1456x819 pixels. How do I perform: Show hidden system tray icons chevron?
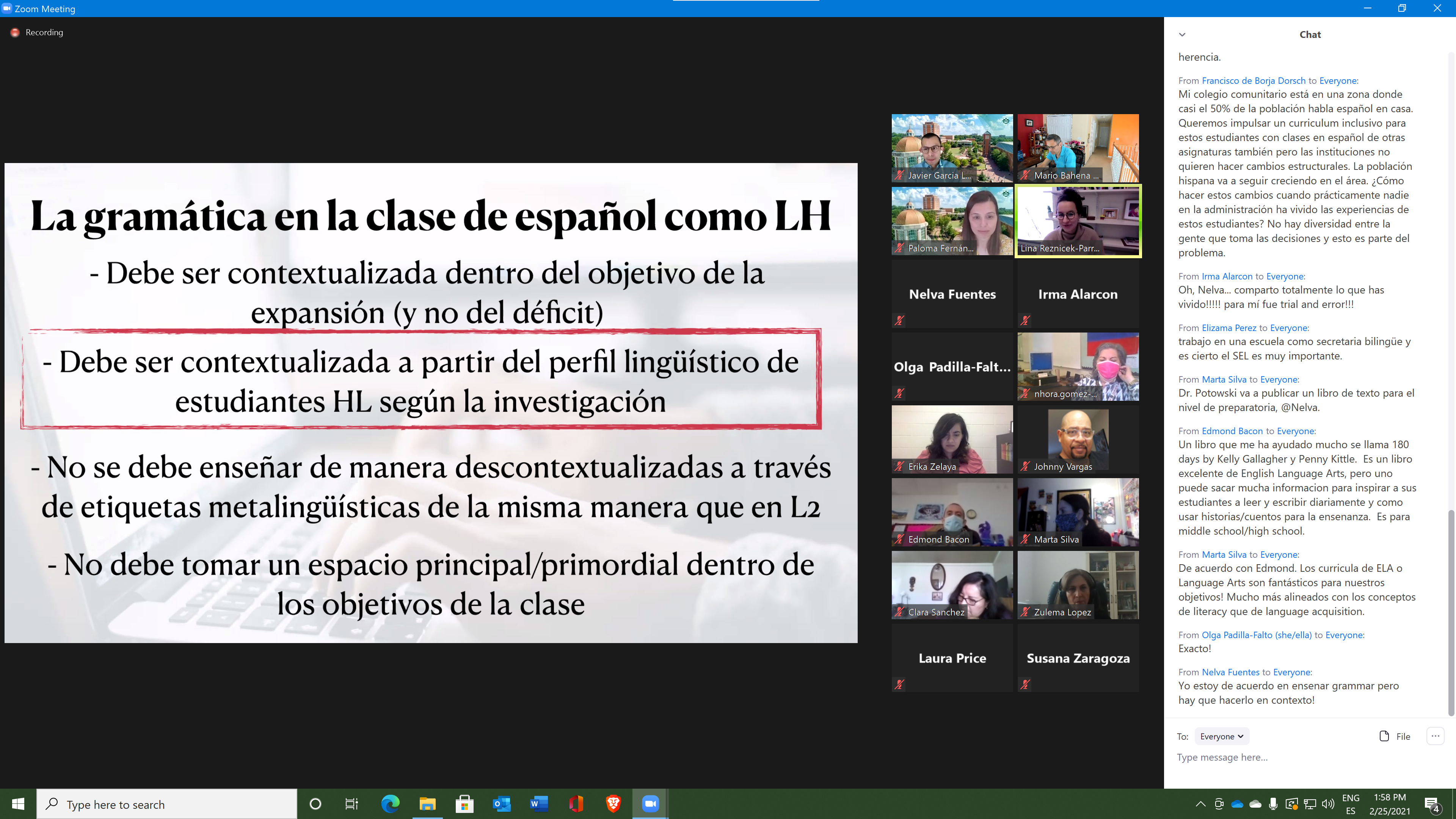[x=1200, y=804]
